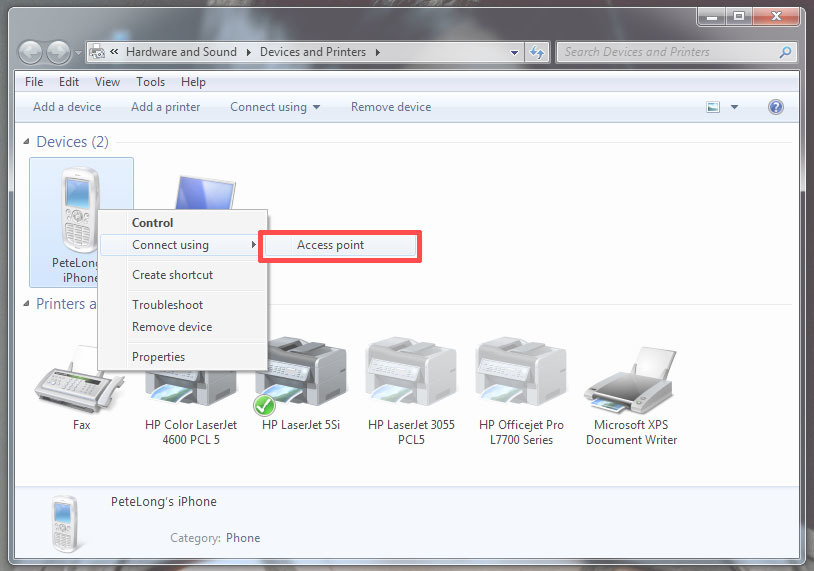Expand the Hardware and Sound breadcrumb arrow
The image size is (814, 571).
(249, 52)
